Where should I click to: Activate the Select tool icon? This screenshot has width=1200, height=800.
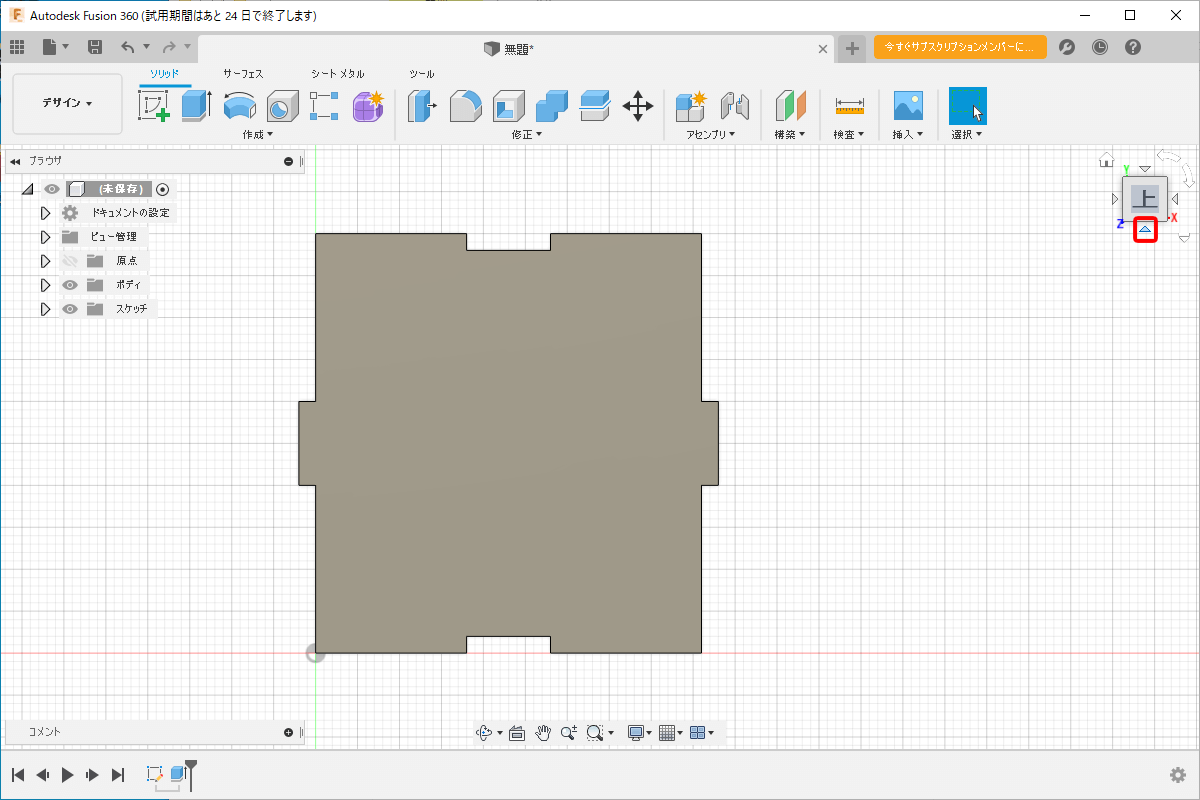pos(967,106)
